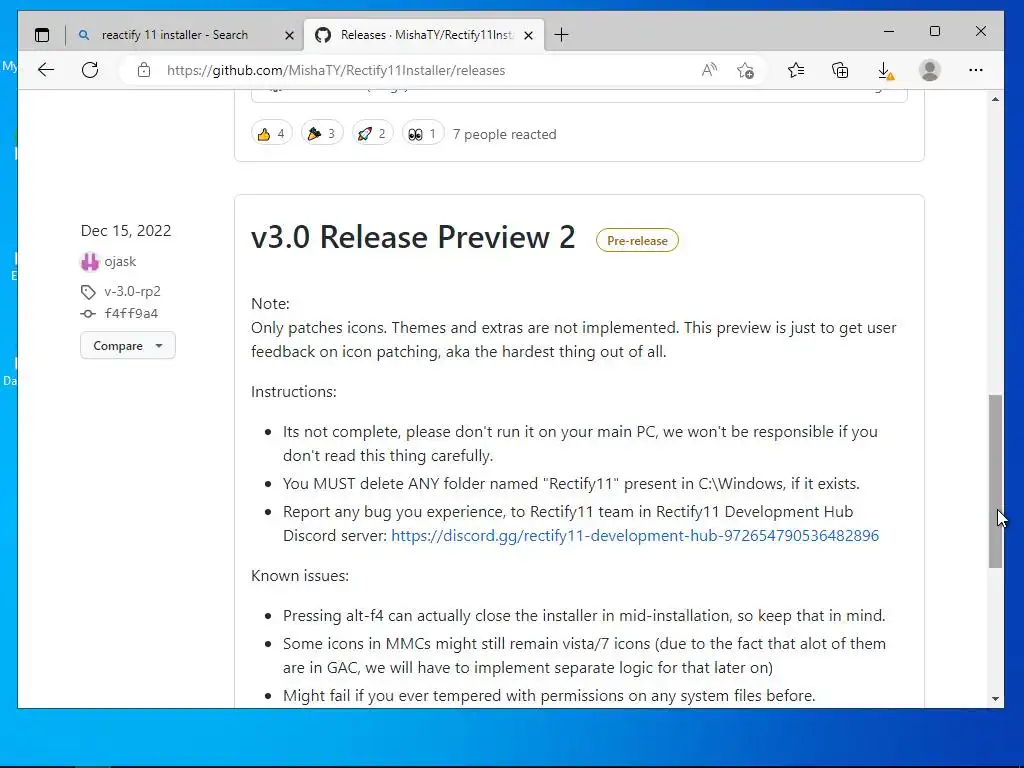The image size is (1024, 768).
Task: Open a new browser tab
Action: [x=562, y=35]
